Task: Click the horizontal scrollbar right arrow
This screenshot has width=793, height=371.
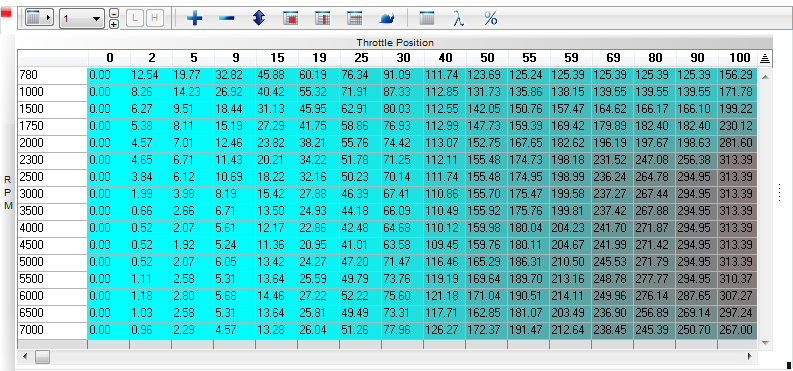Action: click(750, 357)
